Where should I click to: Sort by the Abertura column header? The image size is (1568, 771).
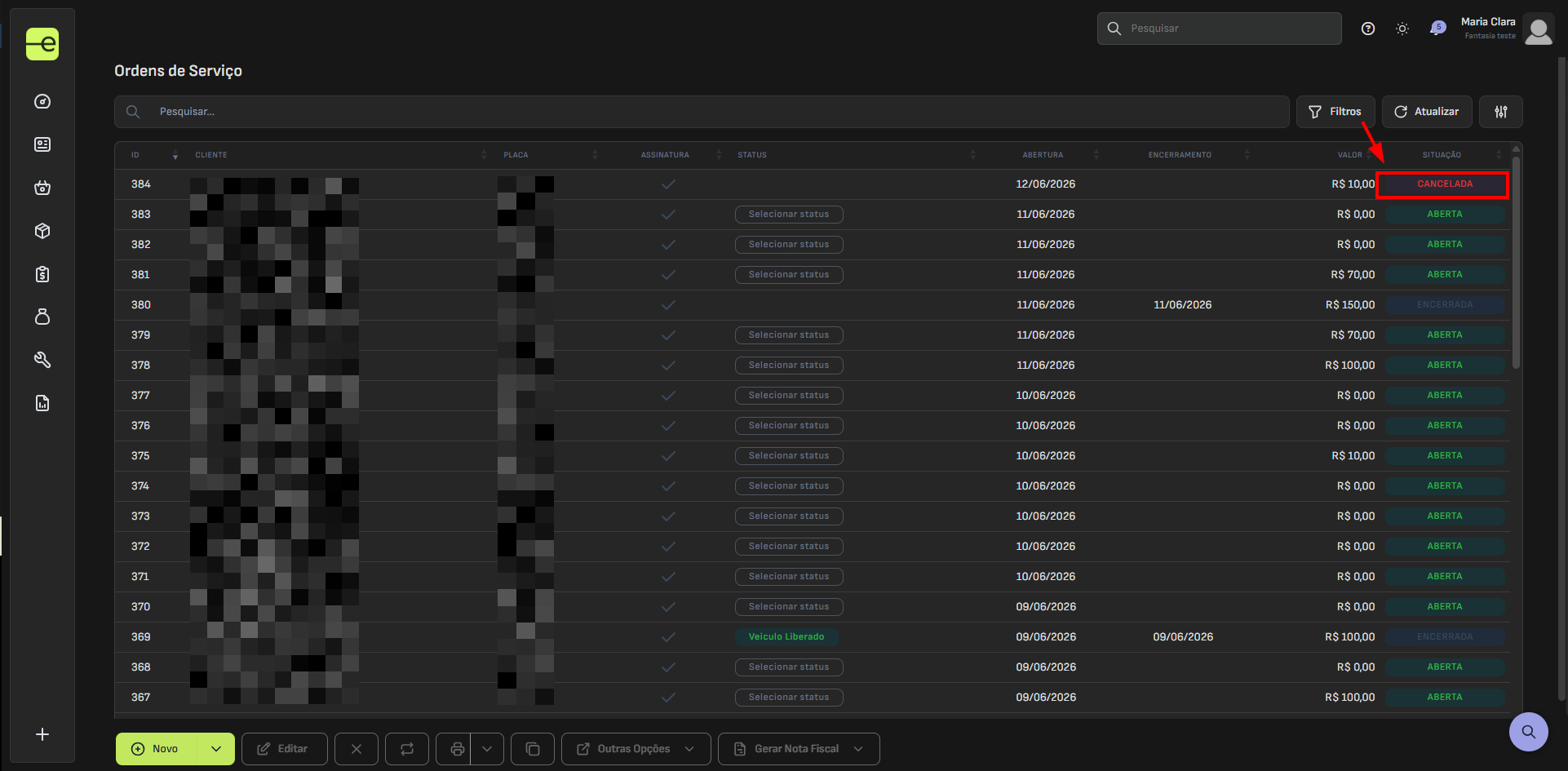click(1043, 155)
